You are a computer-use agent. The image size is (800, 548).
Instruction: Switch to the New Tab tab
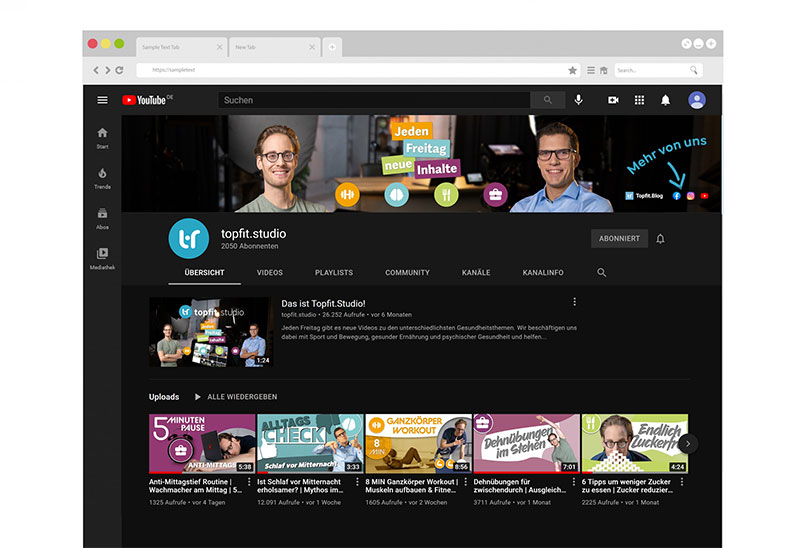click(x=275, y=47)
